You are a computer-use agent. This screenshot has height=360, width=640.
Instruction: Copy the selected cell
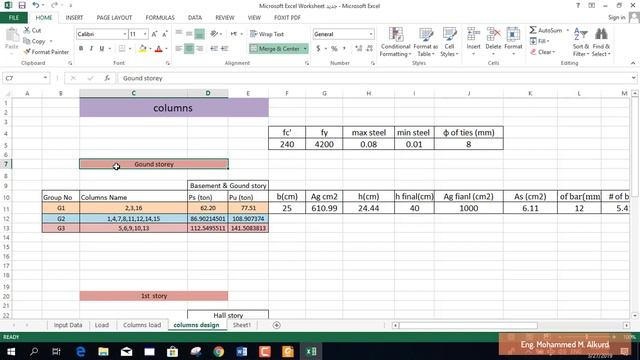click(34, 41)
